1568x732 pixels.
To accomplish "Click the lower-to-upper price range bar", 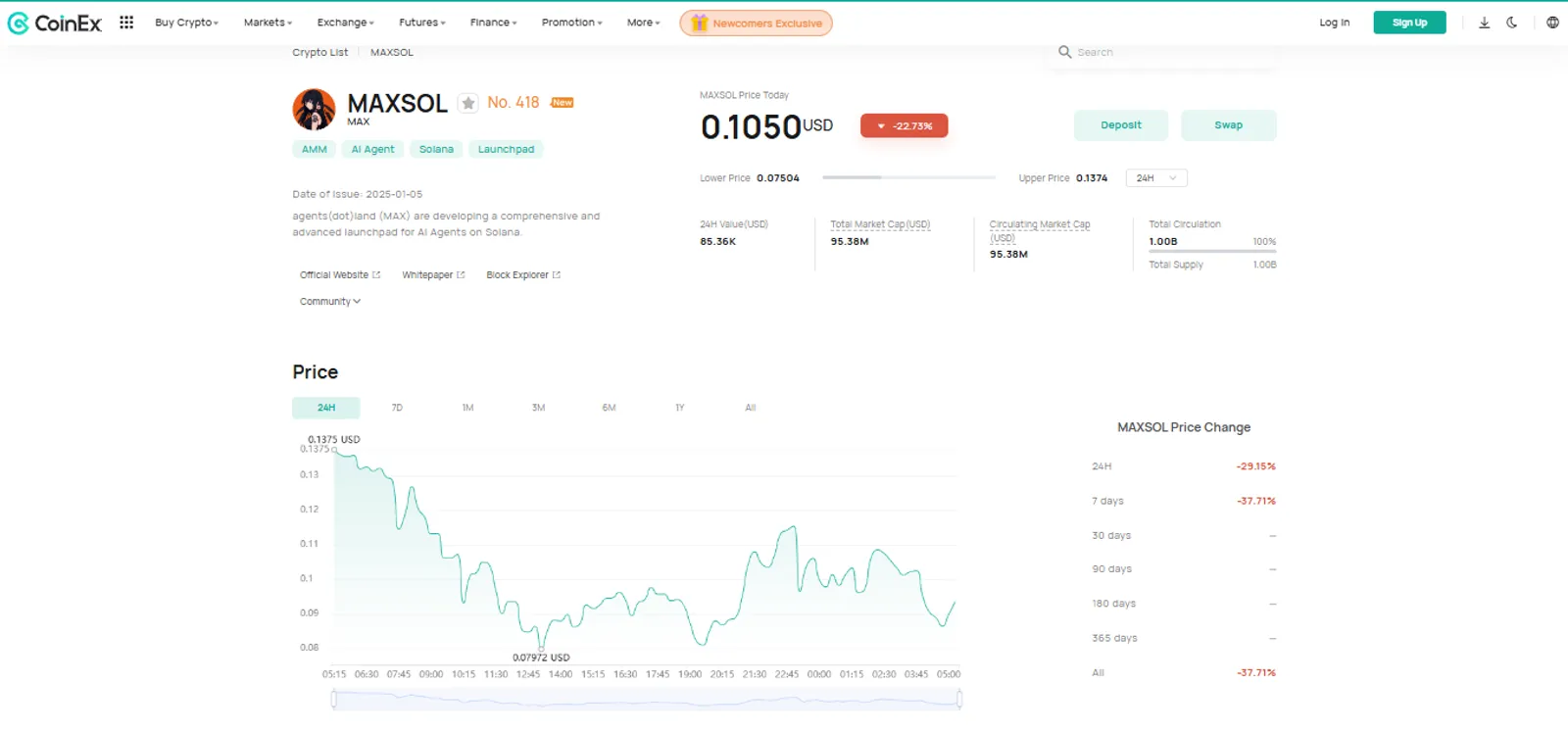I will [x=908, y=177].
